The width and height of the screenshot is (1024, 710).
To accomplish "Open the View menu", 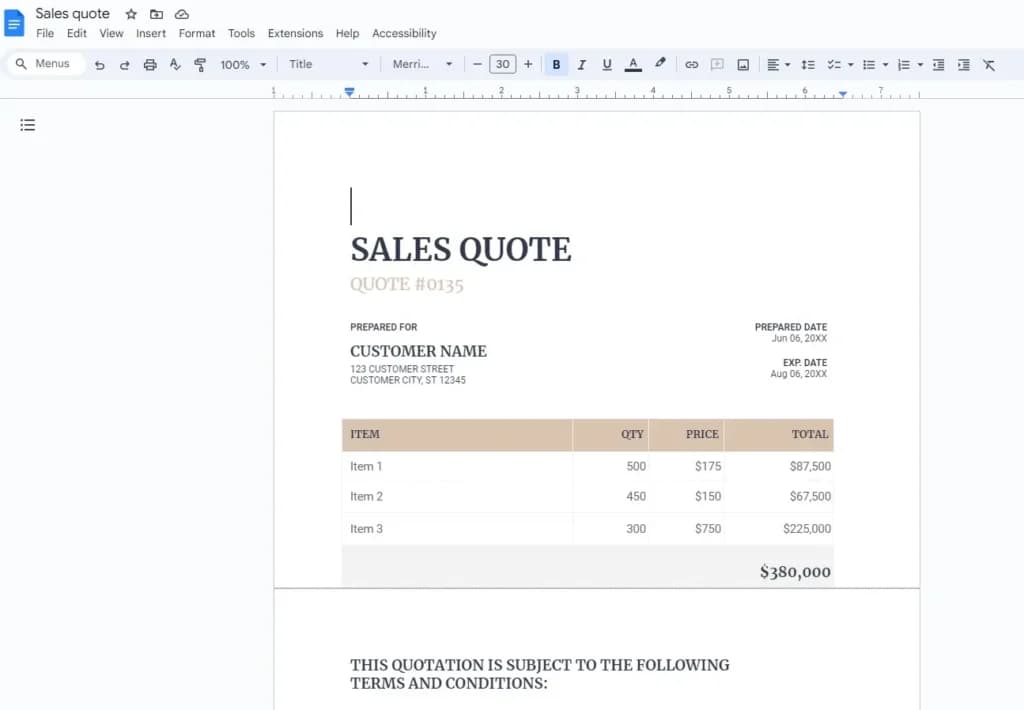I will (x=111, y=33).
